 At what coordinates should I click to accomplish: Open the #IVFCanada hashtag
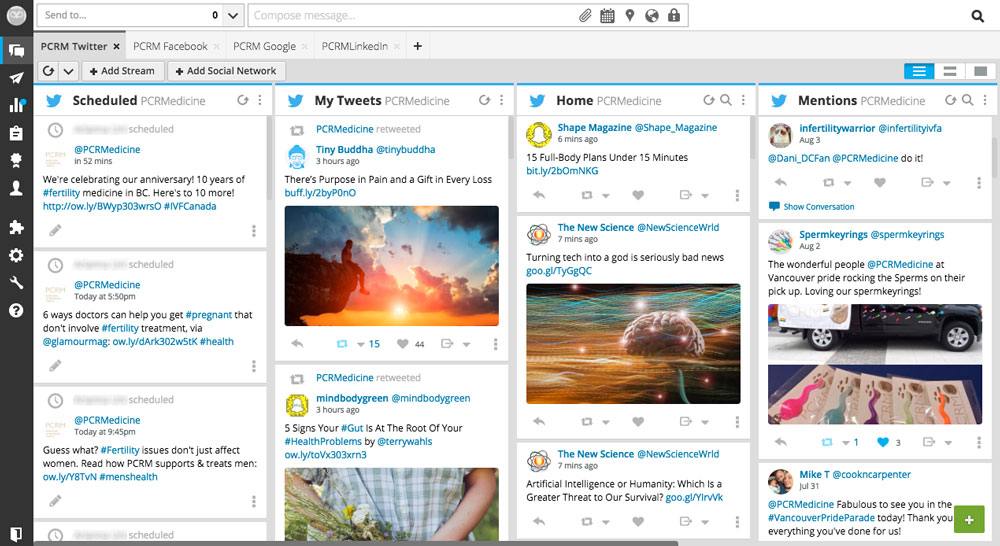tap(190, 207)
